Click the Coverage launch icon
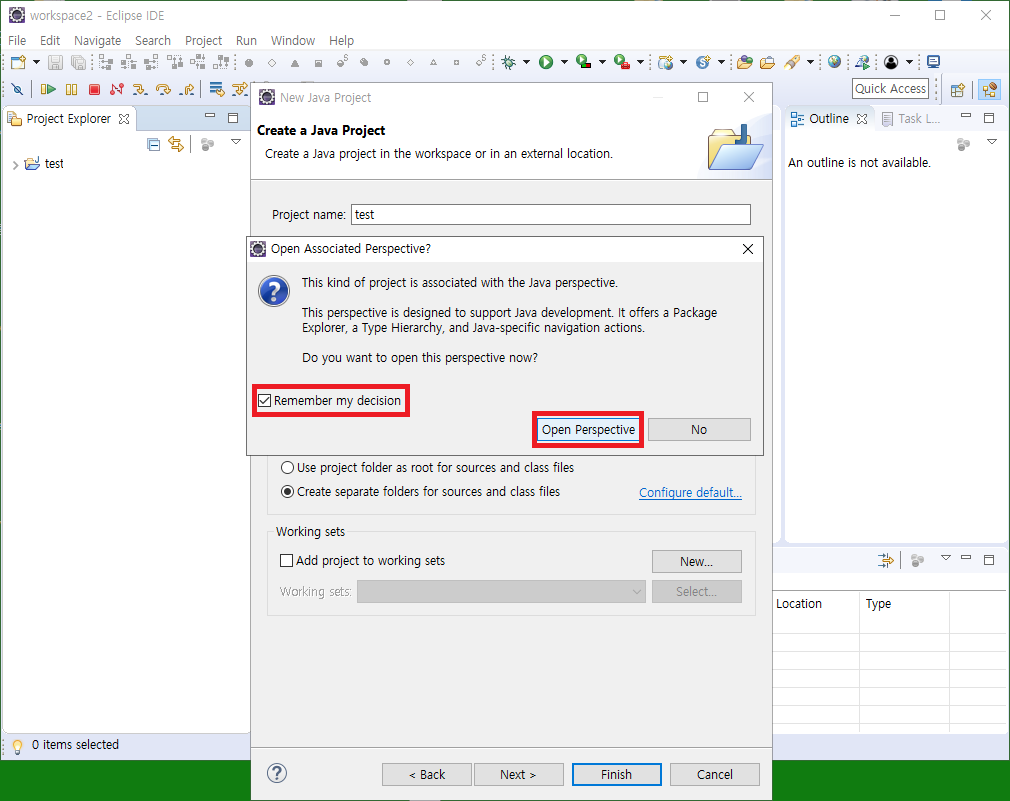The image size is (1010, 801). [584, 62]
